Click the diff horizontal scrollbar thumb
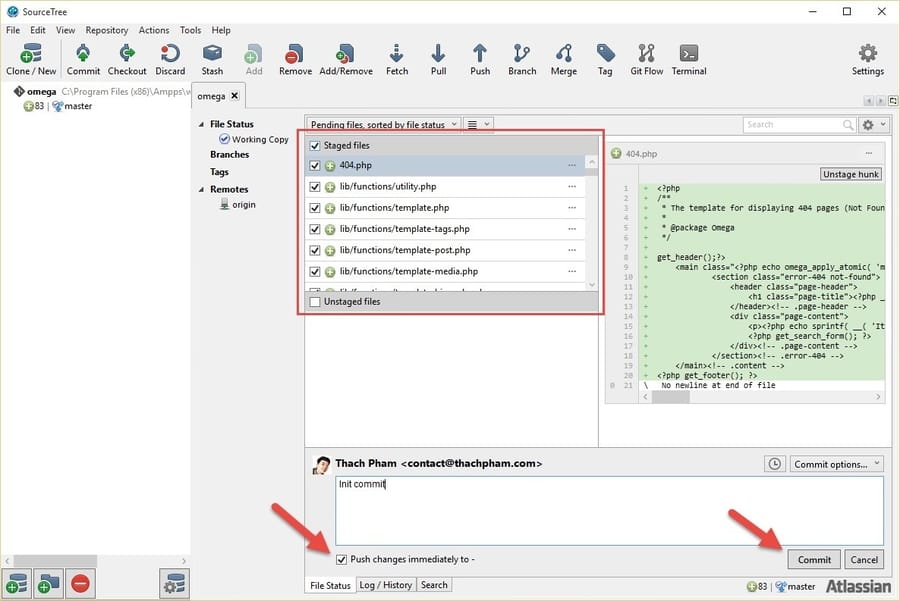 (x=670, y=397)
